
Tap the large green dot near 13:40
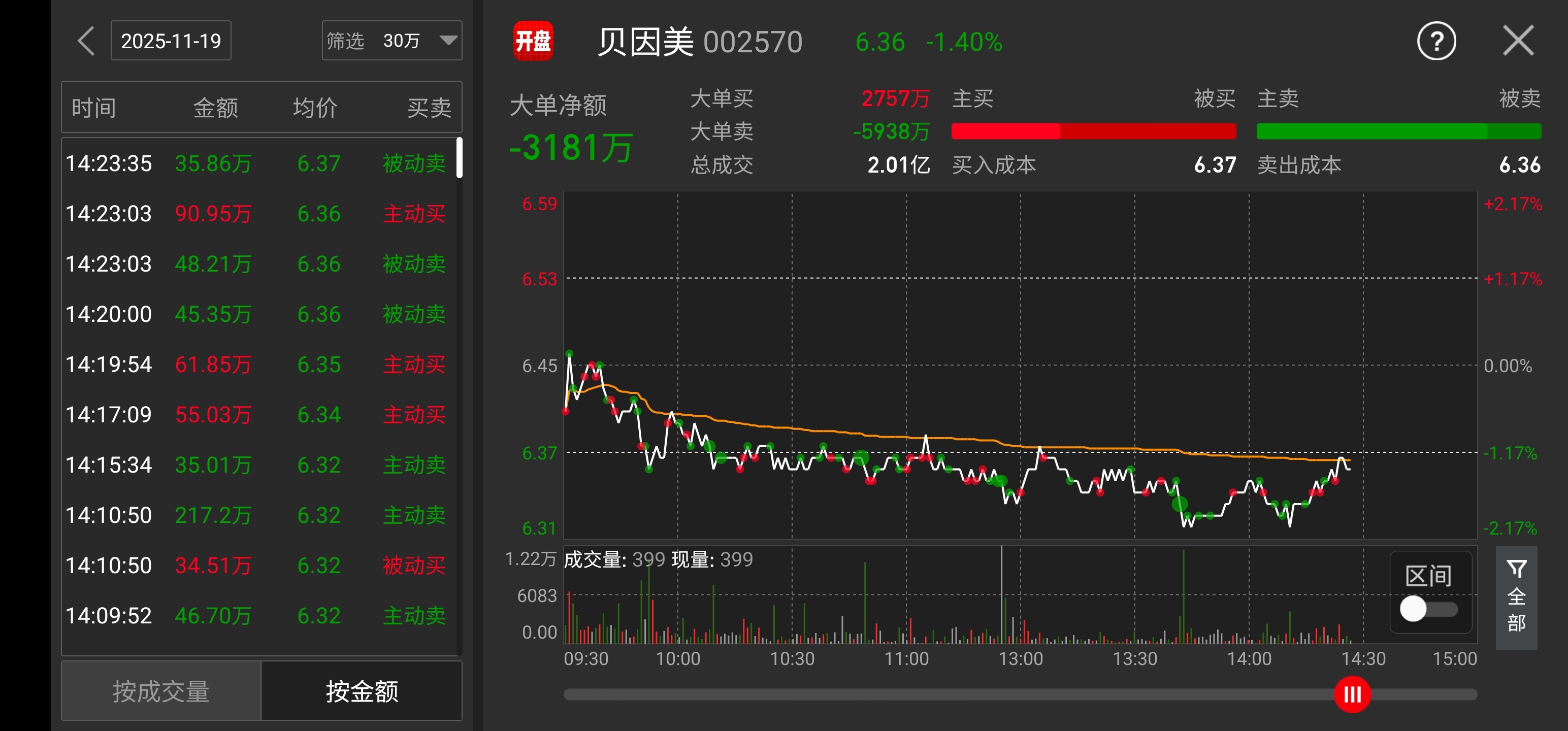pos(1180,504)
